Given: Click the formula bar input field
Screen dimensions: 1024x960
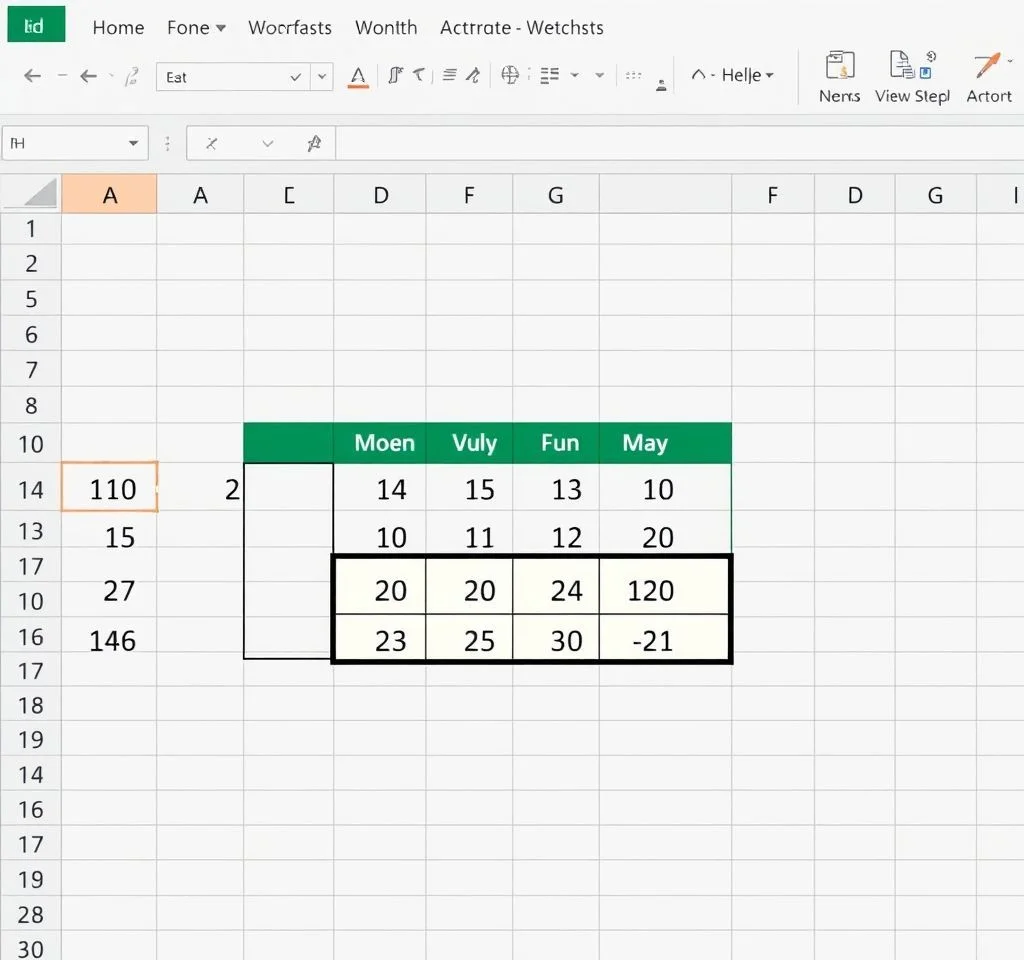Looking at the screenshot, I should pyautogui.click(x=670, y=144).
